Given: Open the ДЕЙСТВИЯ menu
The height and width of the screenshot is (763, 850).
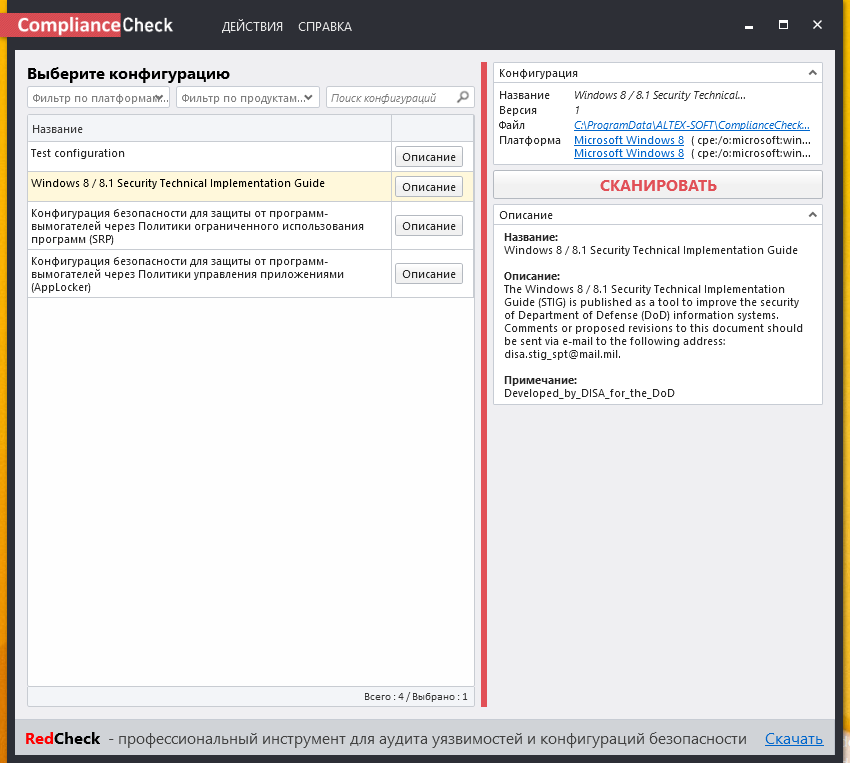Looking at the screenshot, I should pos(252,27).
